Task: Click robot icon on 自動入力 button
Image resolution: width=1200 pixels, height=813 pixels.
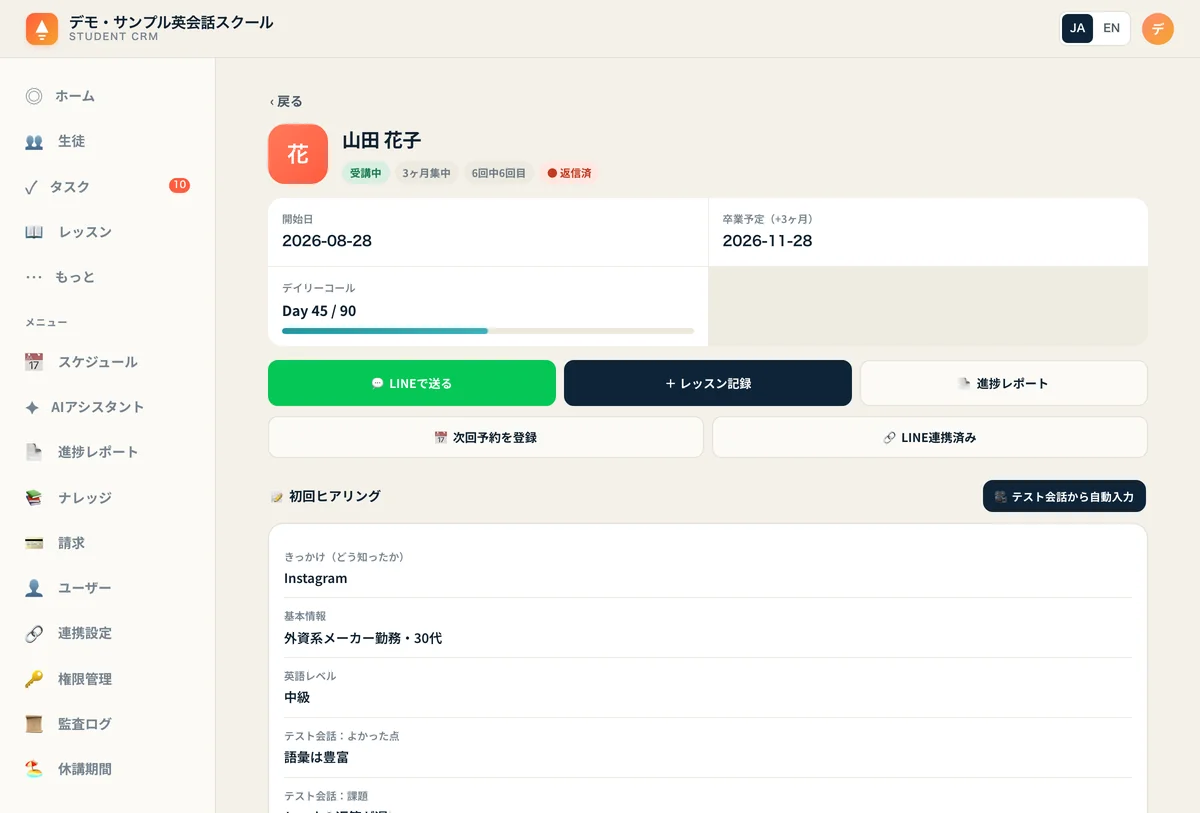Action: (x=1000, y=496)
